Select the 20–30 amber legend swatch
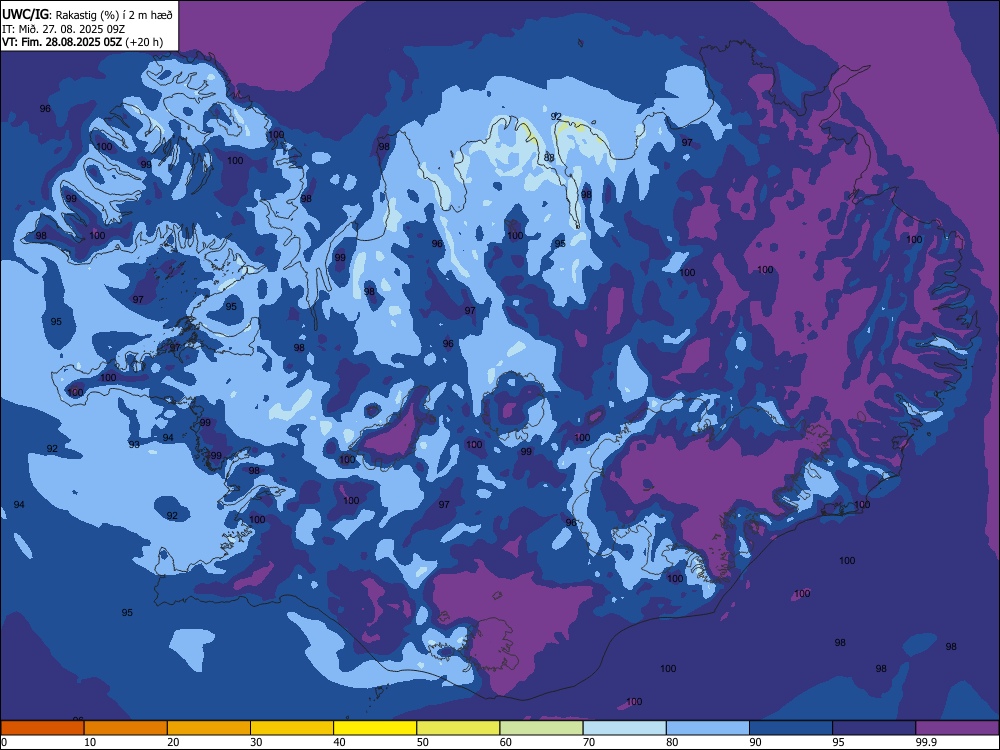The height and width of the screenshot is (750, 1000). point(209,728)
